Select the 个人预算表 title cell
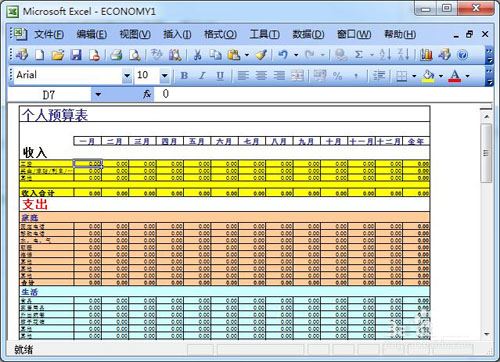Screen dimensions: 500x362 click(x=224, y=114)
